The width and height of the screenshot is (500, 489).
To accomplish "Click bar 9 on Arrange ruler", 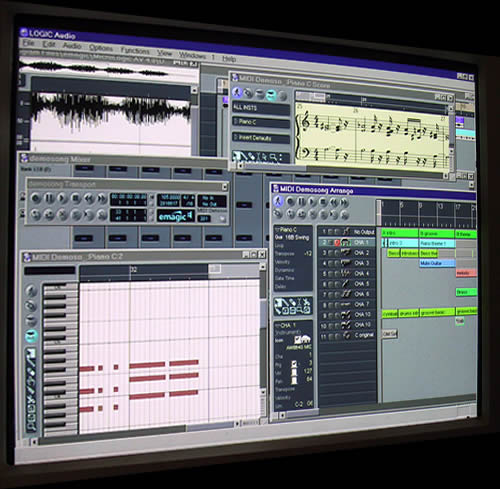I will [x=421, y=206].
